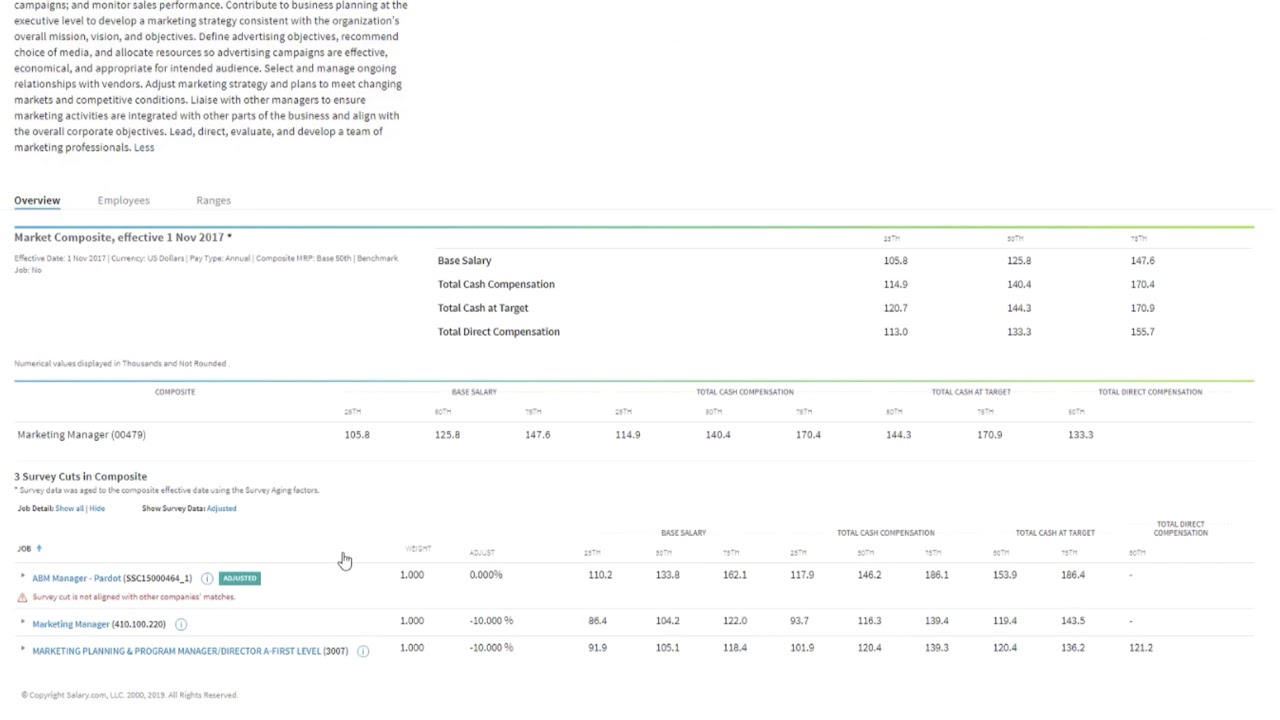The image size is (1280, 720).
Task: Show all job details
Action: point(69,508)
